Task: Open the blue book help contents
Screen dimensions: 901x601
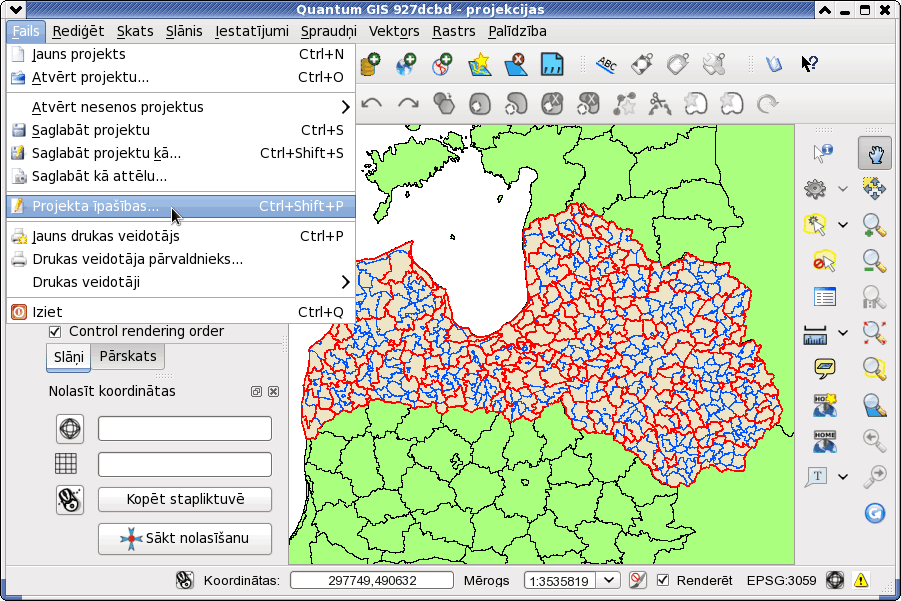Action: 773,64
